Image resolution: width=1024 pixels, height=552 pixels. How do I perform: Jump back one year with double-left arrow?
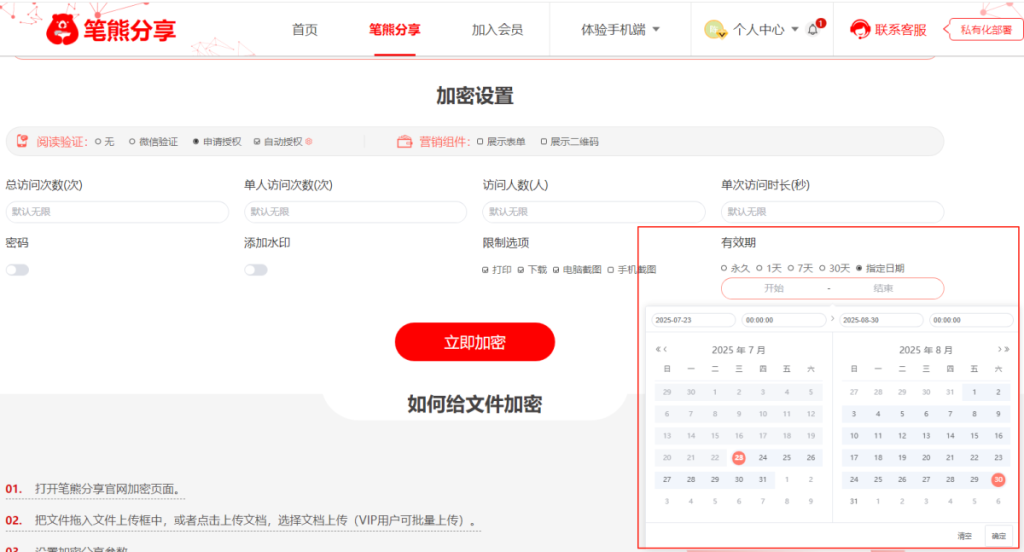point(658,349)
